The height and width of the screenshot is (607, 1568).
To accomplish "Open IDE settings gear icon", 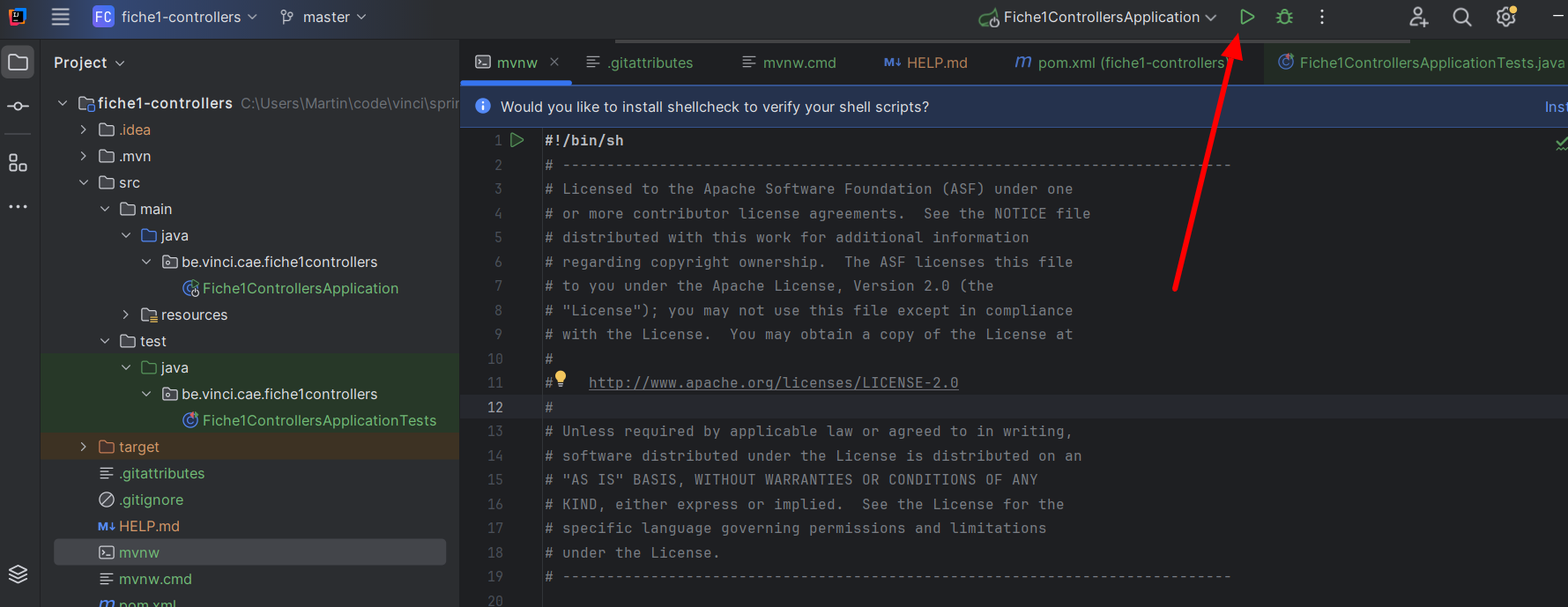I will 1505,17.
